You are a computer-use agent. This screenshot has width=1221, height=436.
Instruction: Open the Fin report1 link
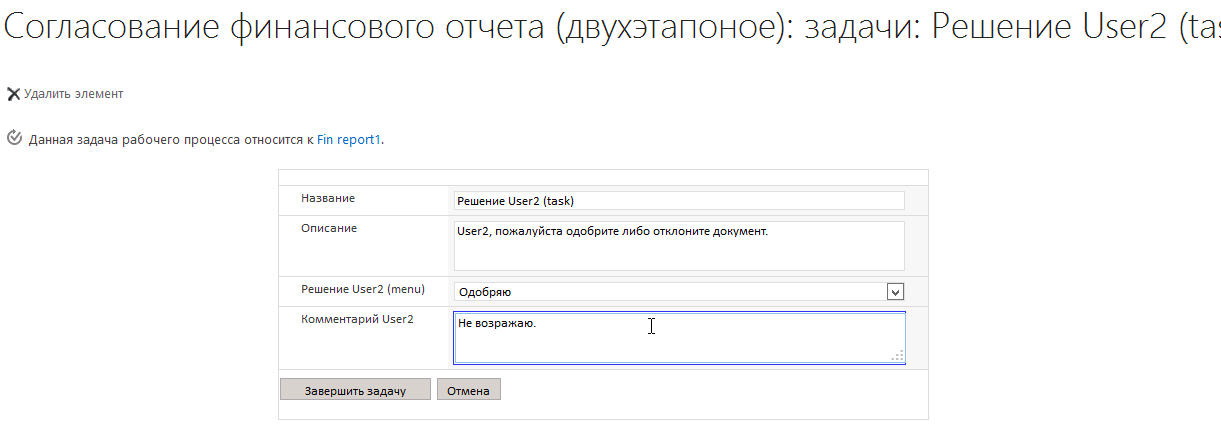coord(349,140)
